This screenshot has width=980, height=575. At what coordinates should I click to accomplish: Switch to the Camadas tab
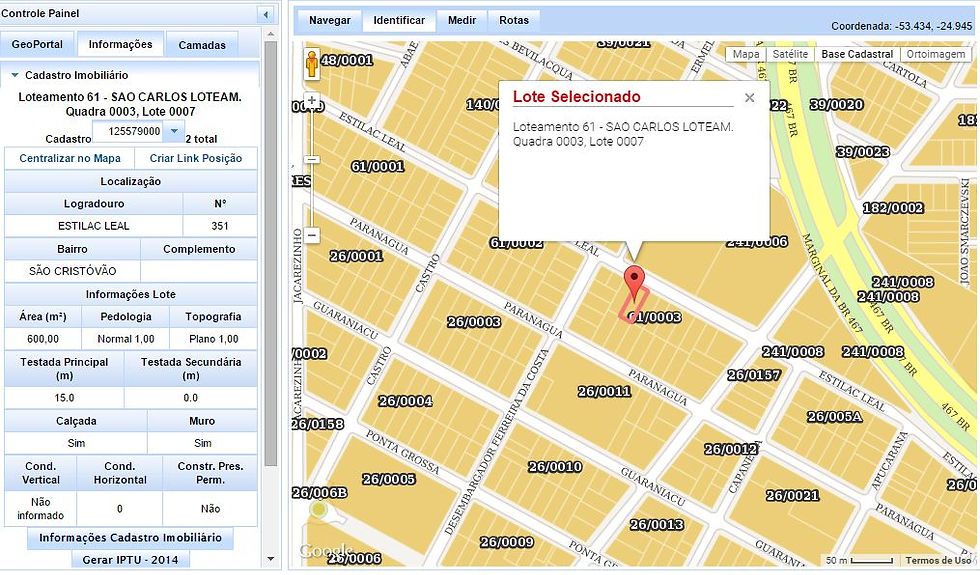[202, 45]
